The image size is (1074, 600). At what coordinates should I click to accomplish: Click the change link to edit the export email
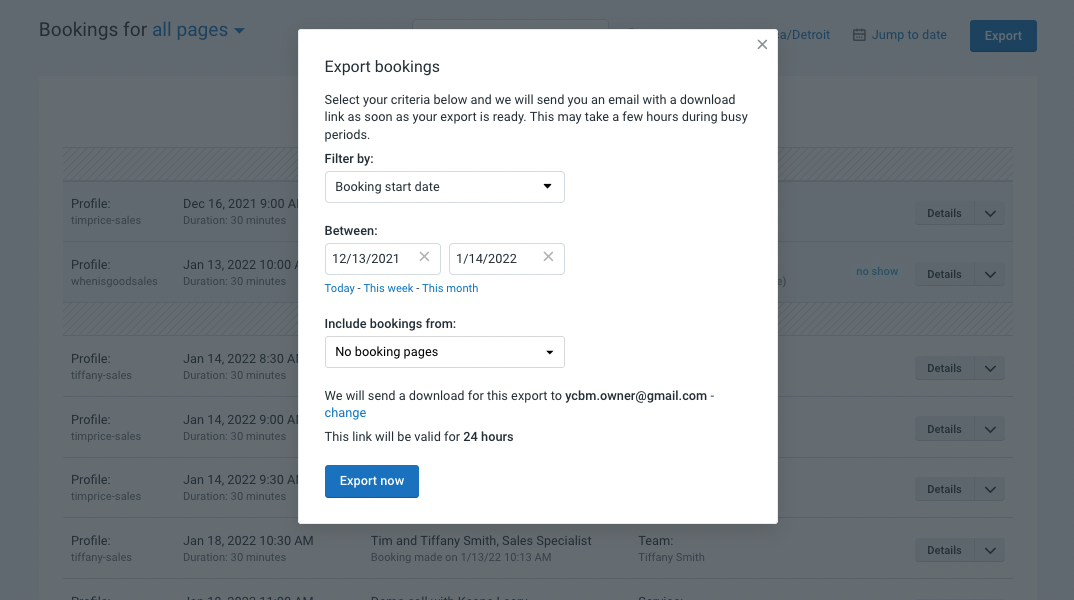coord(344,412)
